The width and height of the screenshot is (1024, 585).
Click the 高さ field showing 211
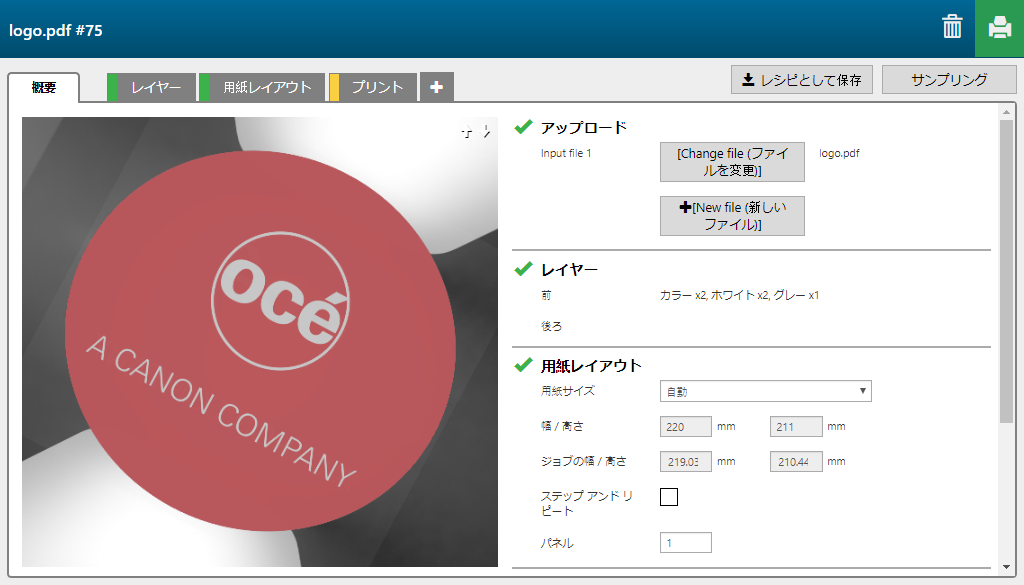tap(796, 426)
